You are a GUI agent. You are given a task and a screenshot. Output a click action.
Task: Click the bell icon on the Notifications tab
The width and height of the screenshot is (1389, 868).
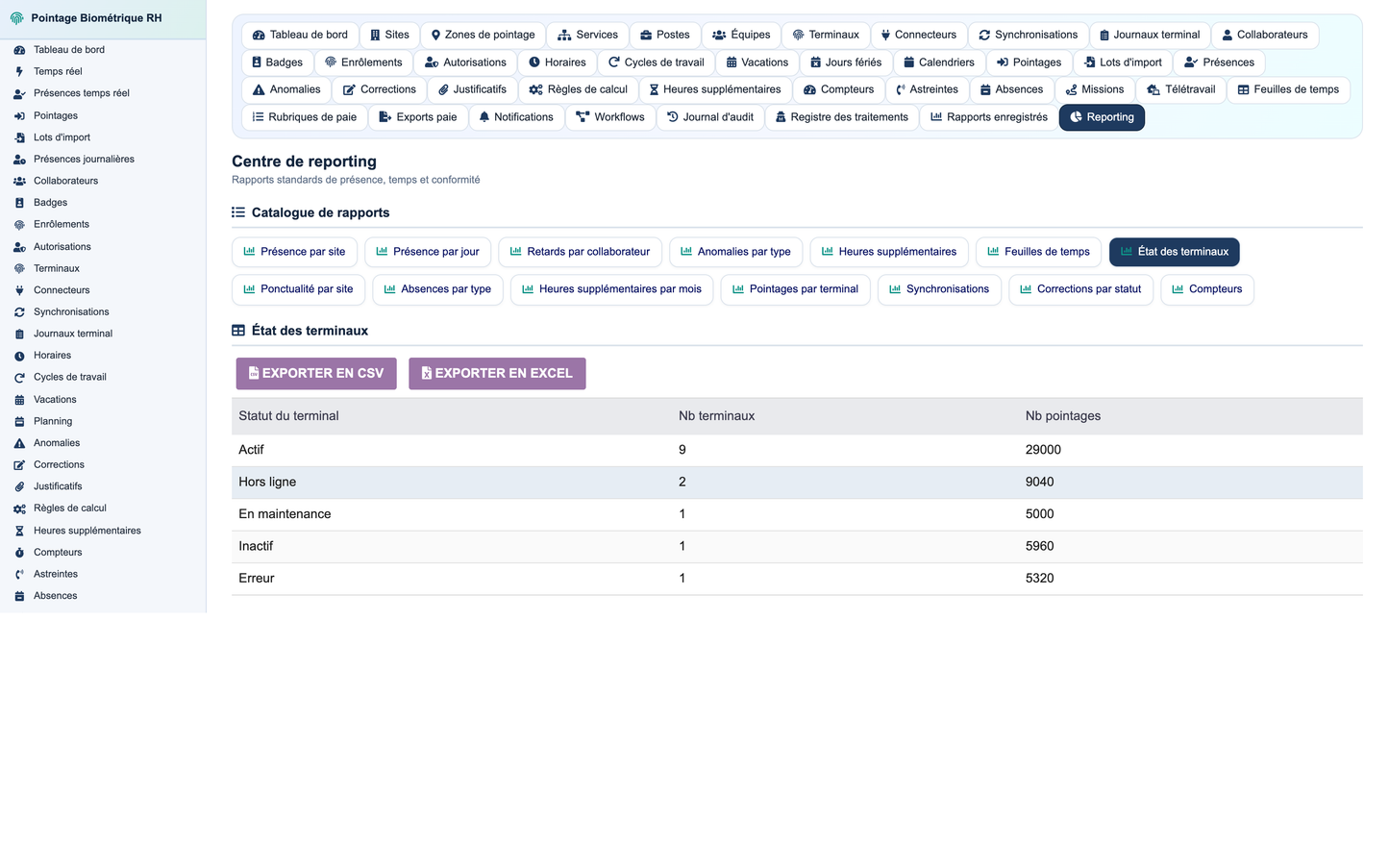(484, 117)
